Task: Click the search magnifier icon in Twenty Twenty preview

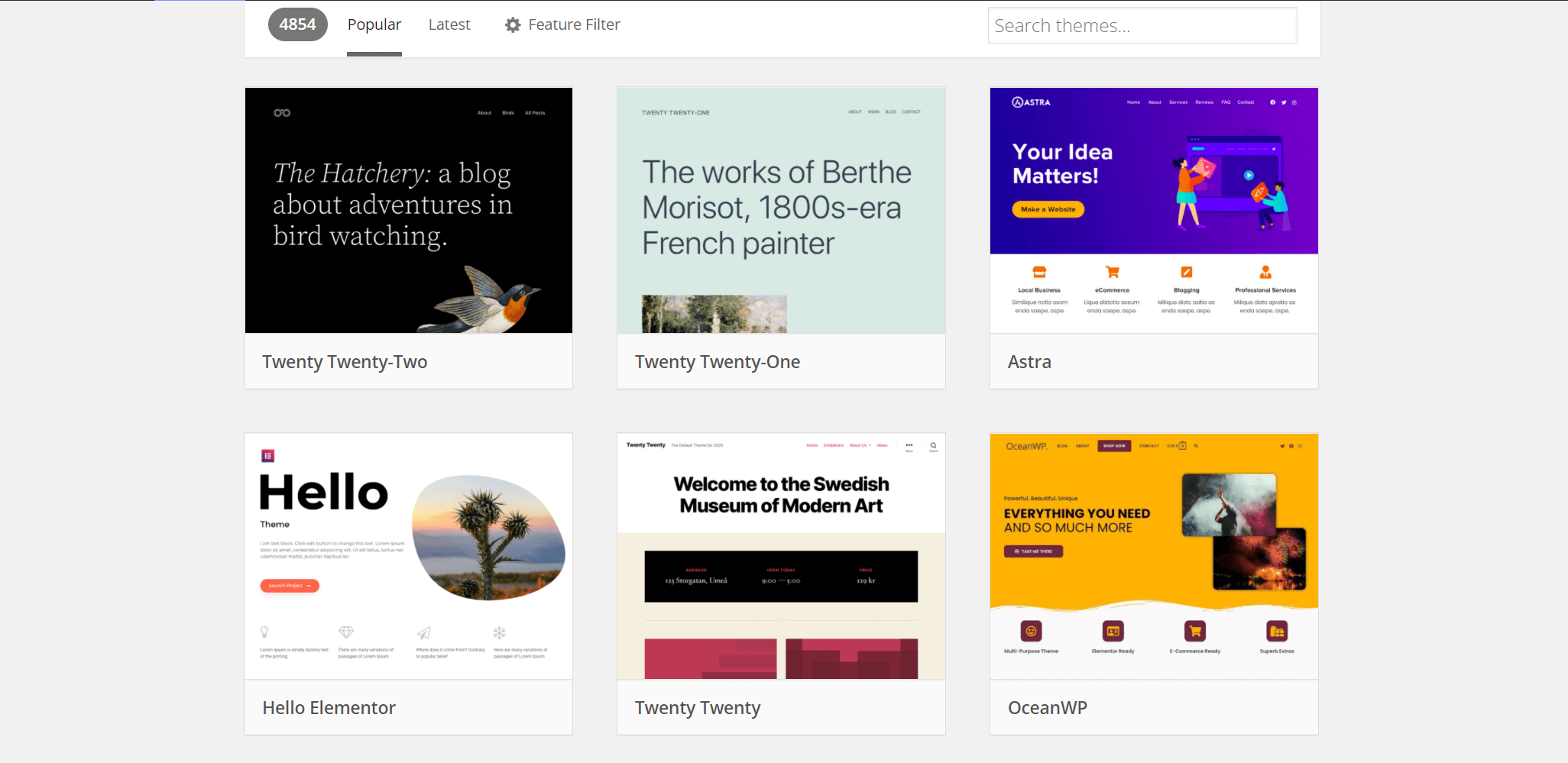Action: coord(933,445)
